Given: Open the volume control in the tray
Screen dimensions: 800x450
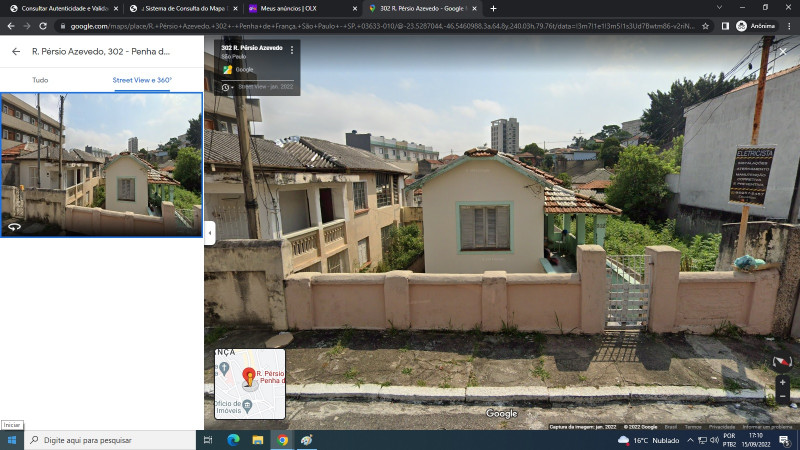Looking at the screenshot, I should 714,440.
